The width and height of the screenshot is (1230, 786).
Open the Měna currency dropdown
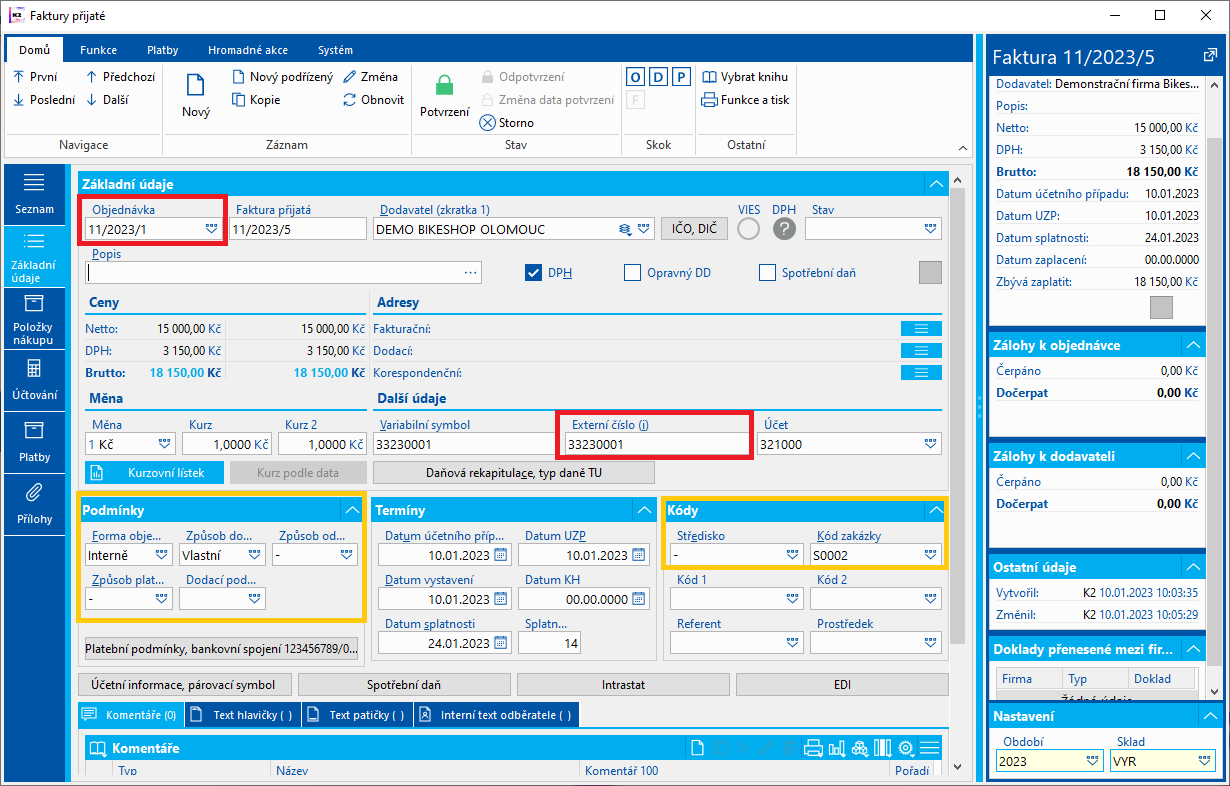coord(165,444)
